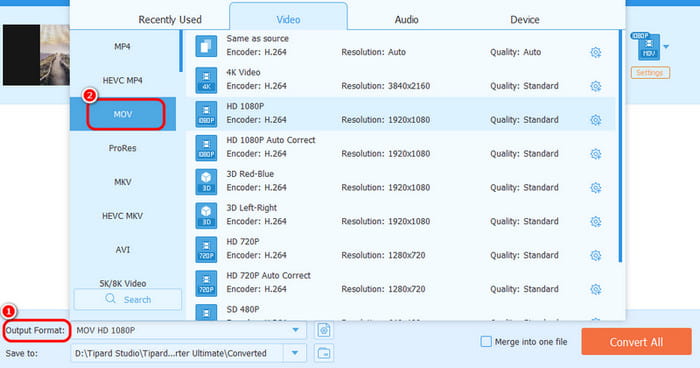The height and width of the screenshot is (368, 700).
Task: Click the MOV HD 1080P output format field
Action: (189, 330)
